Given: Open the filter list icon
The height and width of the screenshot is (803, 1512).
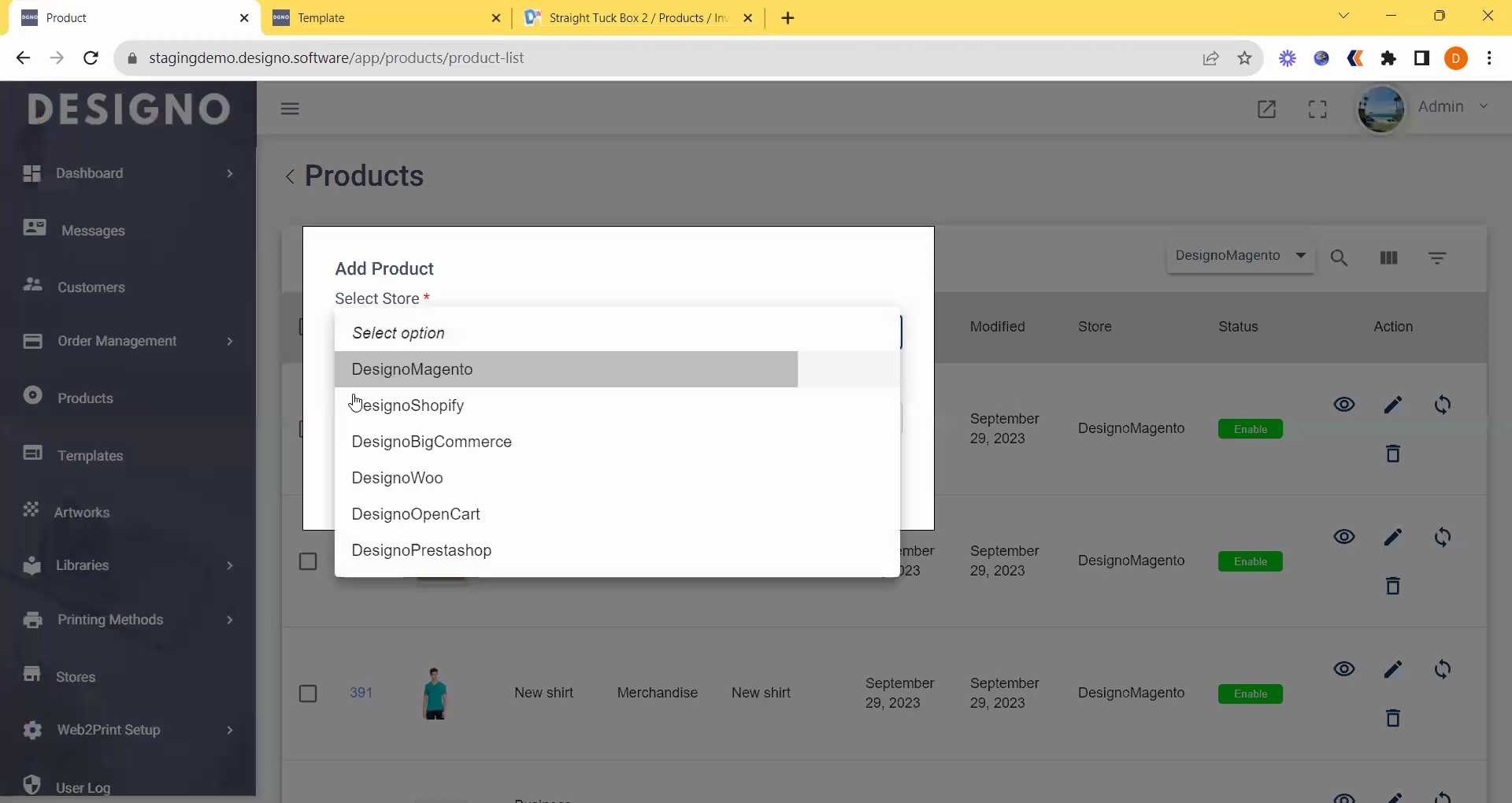Looking at the screenshot, I should tap(1436, 257).
